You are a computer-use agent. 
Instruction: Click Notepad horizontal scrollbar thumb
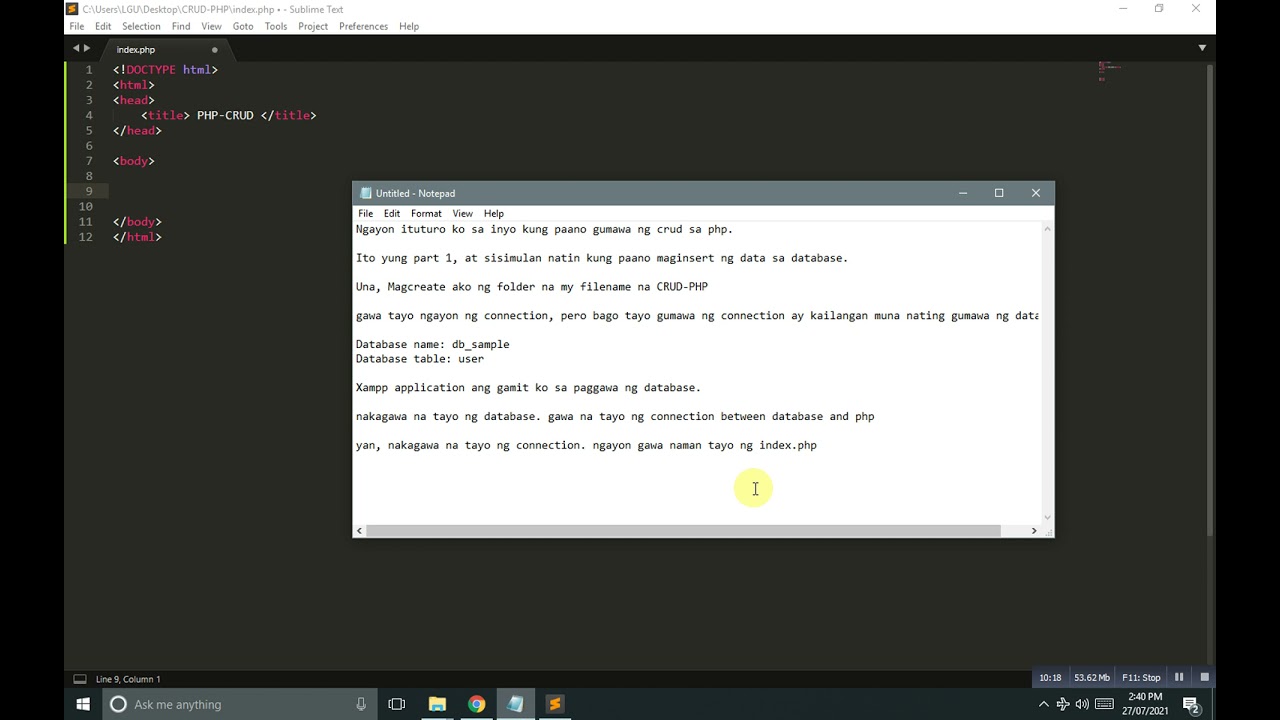tap(684, 531)
